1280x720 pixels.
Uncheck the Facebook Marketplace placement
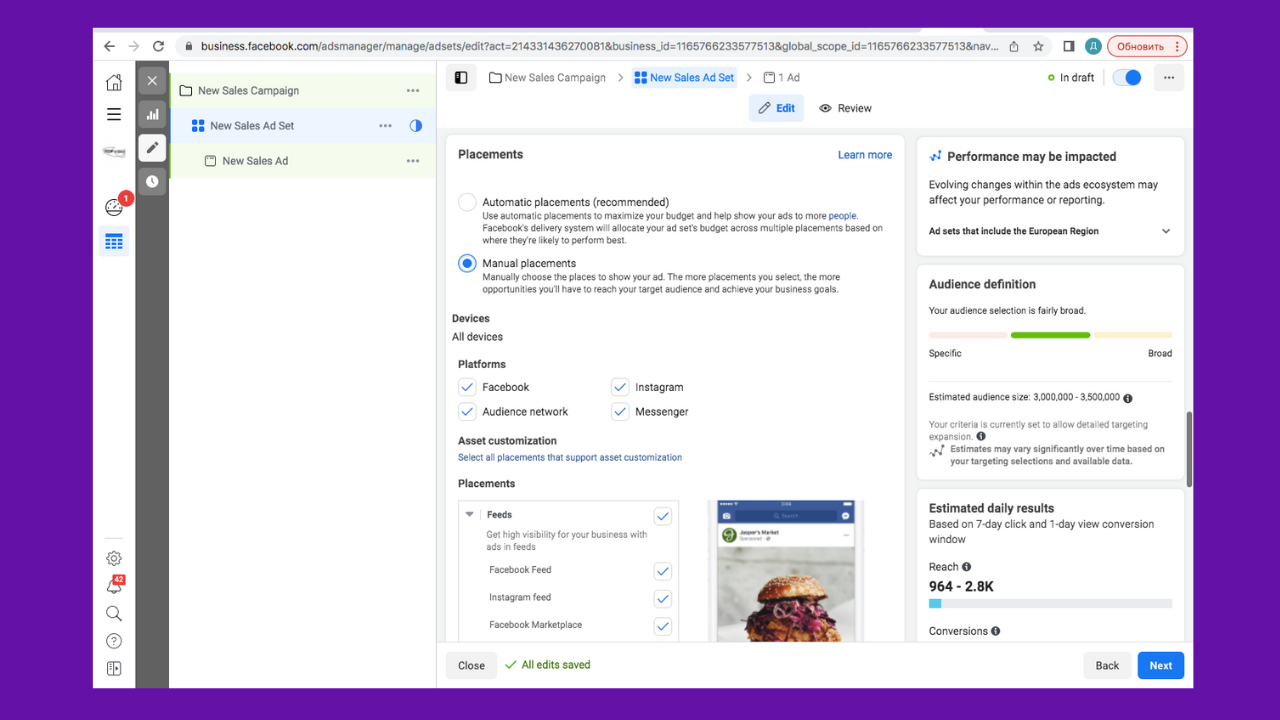pyautogui.click(x=662, y=626)
